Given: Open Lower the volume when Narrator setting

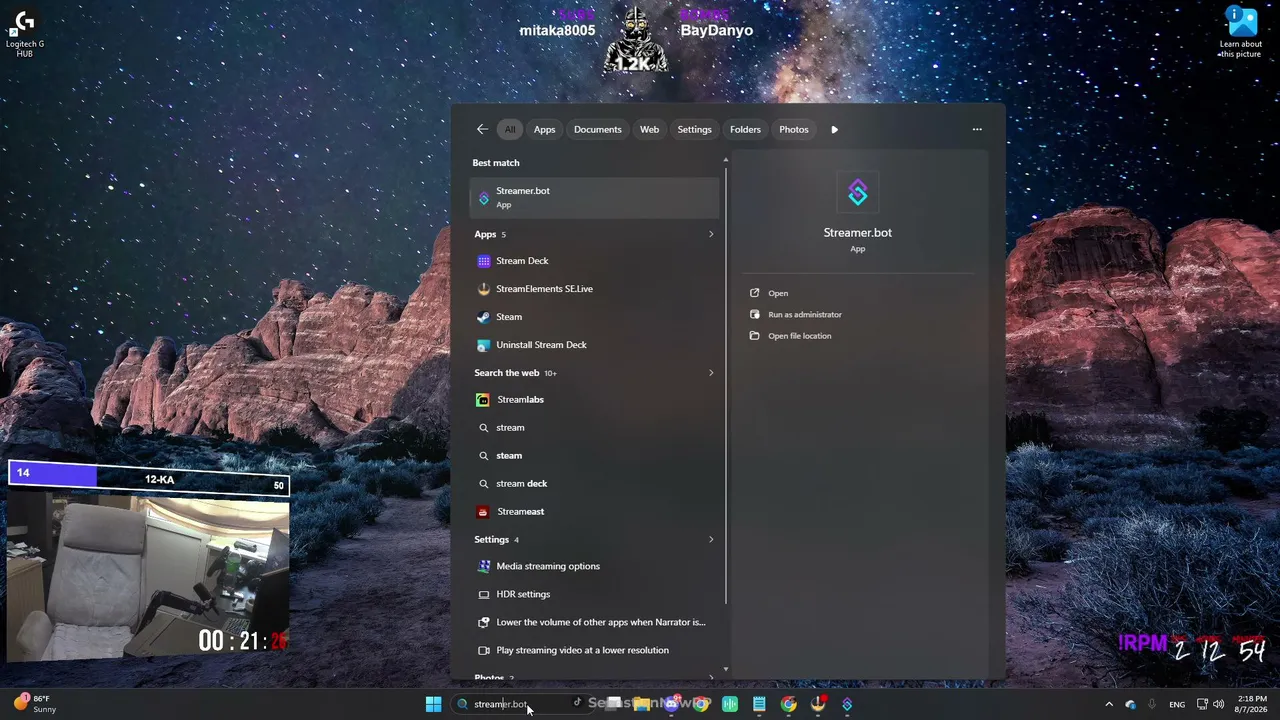Looking at the screenshot, I should tap(594, 622).
